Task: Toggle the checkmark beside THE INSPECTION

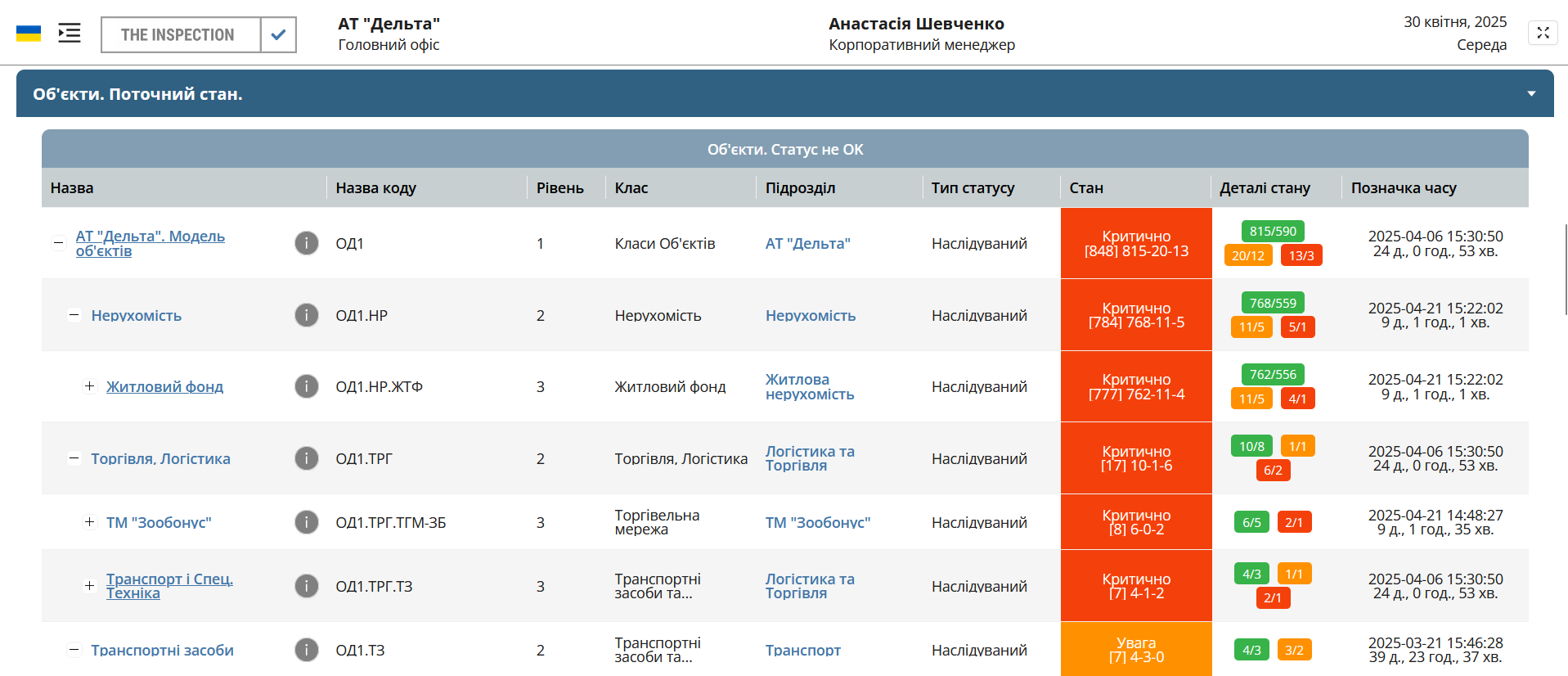Action: (x=278, y=34)
